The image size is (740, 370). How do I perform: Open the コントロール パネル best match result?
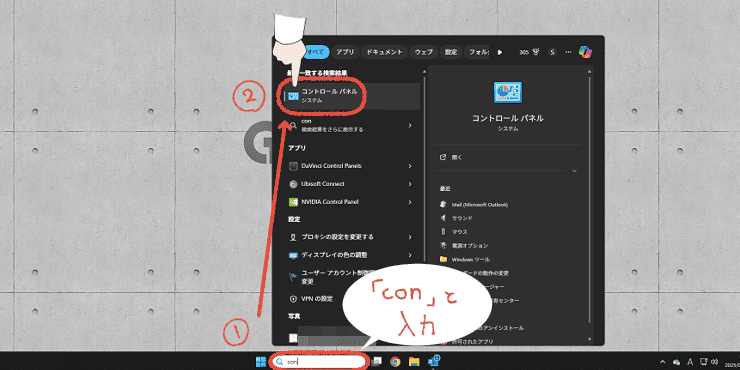pyautogui.click(x=352, y=96)
